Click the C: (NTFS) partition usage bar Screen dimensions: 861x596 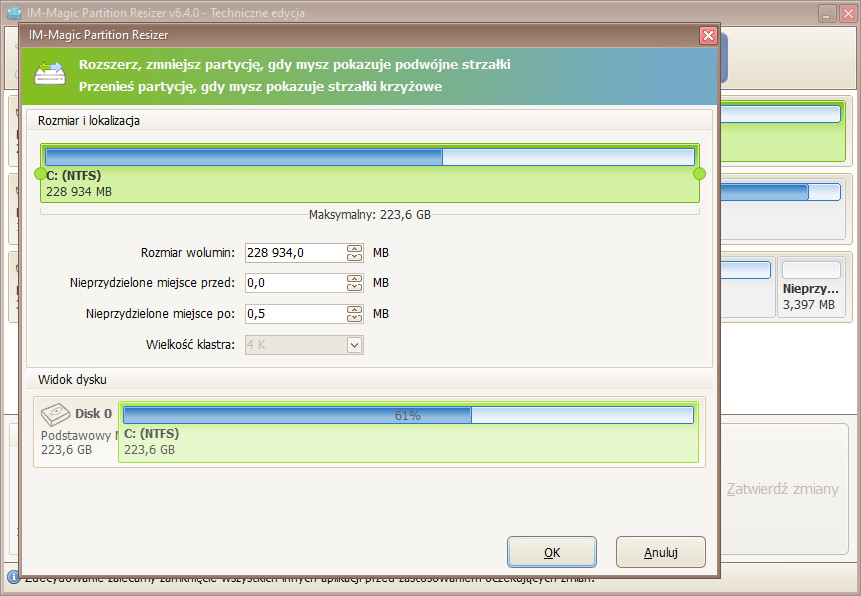pos(370,157)
